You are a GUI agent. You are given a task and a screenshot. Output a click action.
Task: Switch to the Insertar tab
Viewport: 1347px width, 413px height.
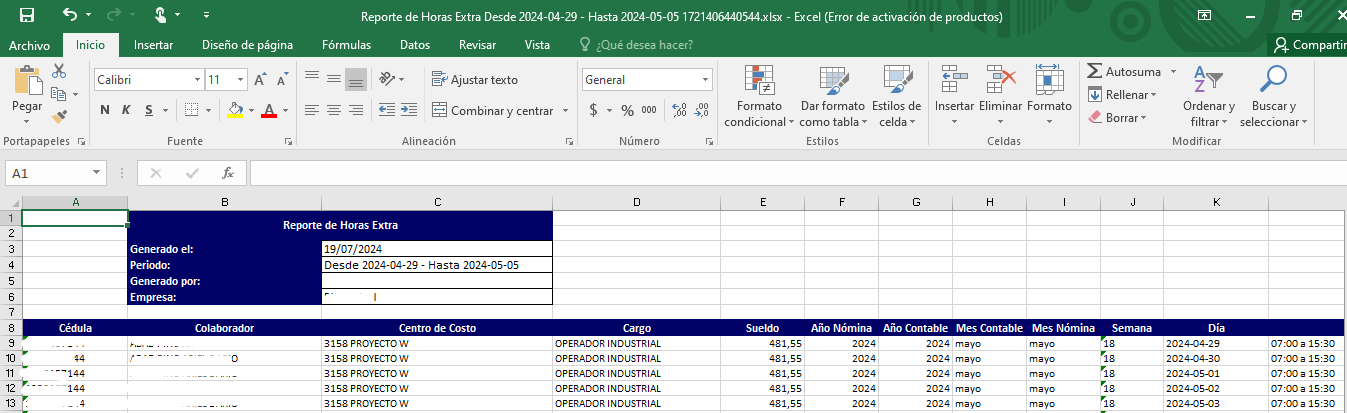[153, 45]
